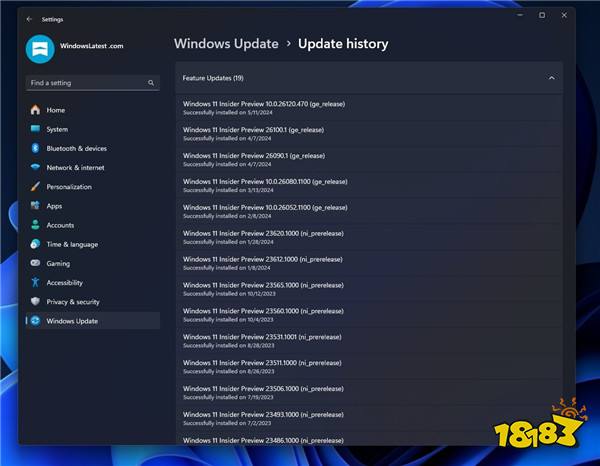Click 'Successfully installed on 1/28/2024' text

click(x=228, y=242)
